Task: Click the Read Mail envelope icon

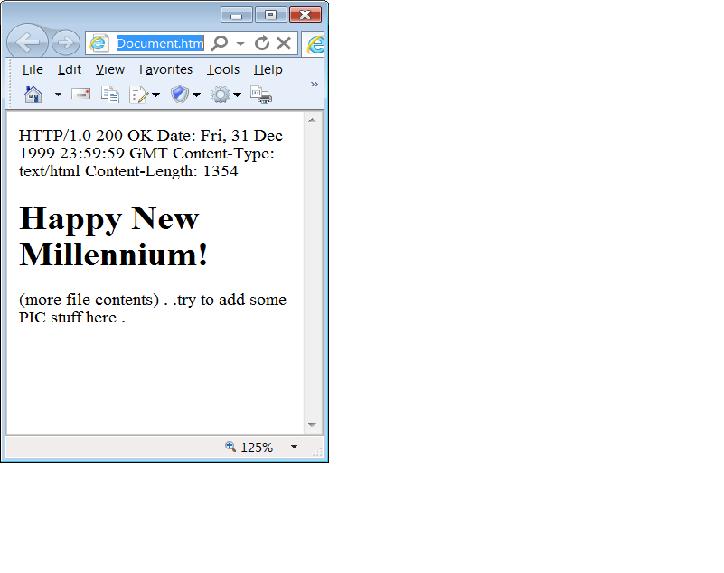Action: [81, 95]
